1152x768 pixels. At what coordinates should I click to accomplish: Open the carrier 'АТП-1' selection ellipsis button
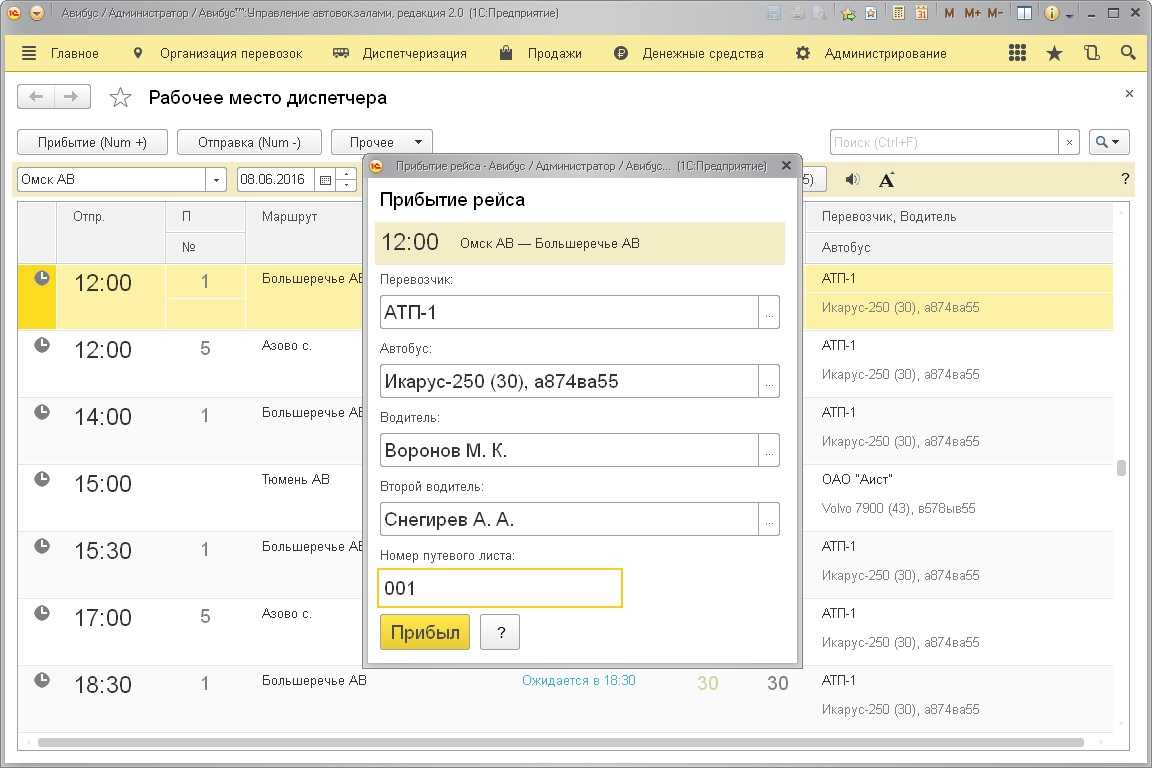(769, 313)
